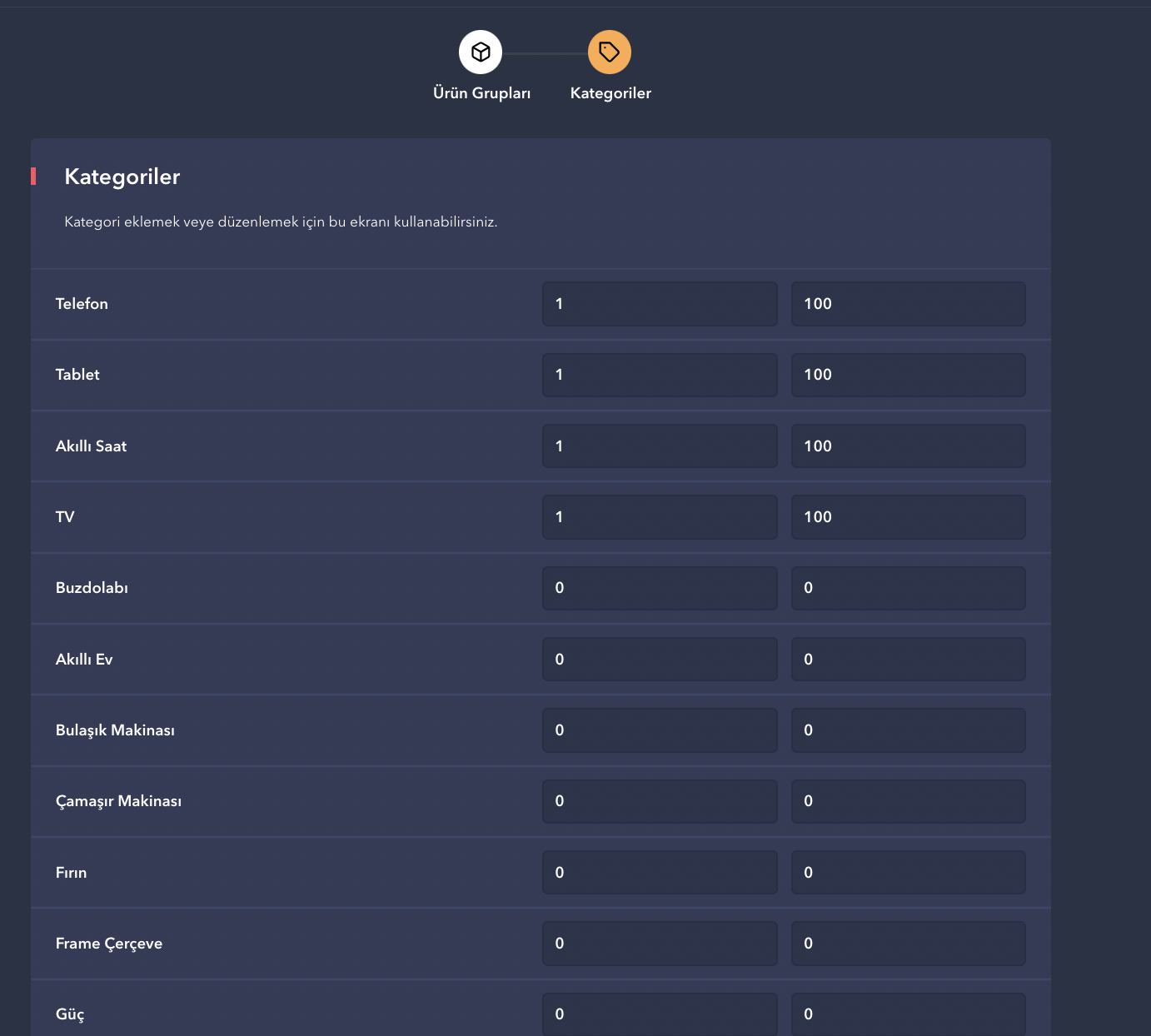Click the TV field showing 100
Viewport: 1151px width, 1036px height.
[908, 517]
